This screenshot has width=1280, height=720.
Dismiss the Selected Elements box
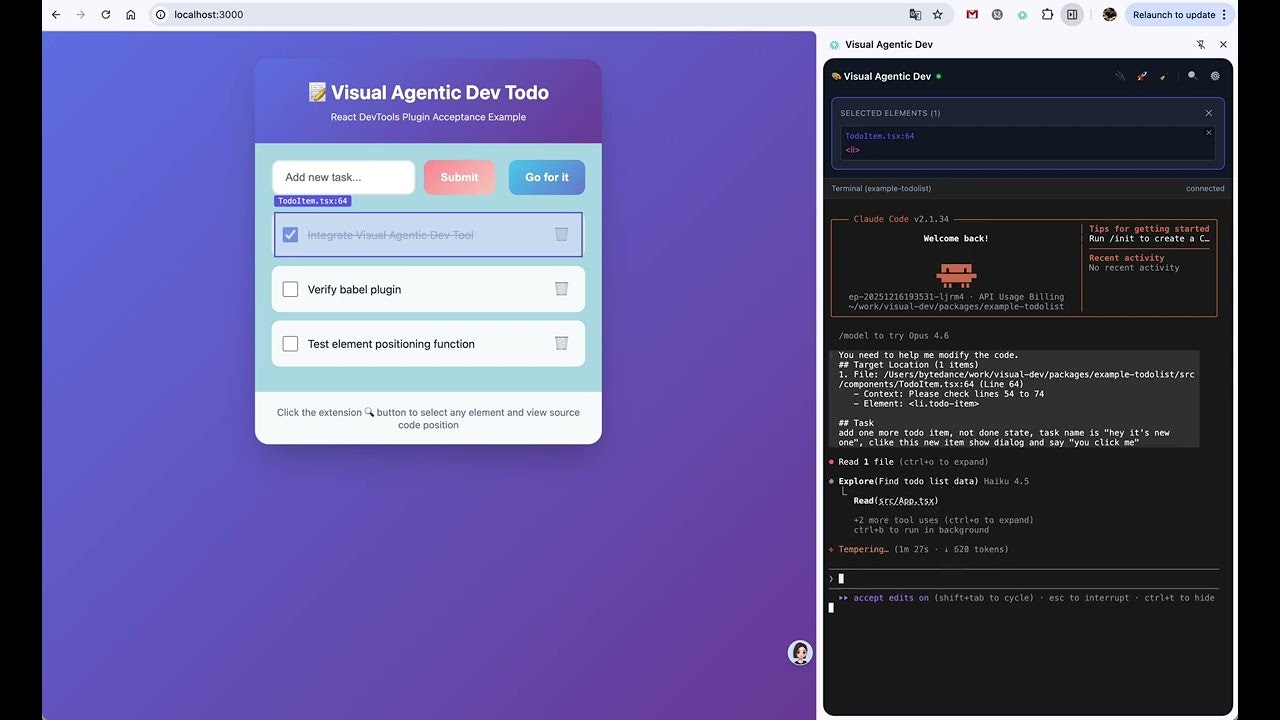click(1208, 113)
